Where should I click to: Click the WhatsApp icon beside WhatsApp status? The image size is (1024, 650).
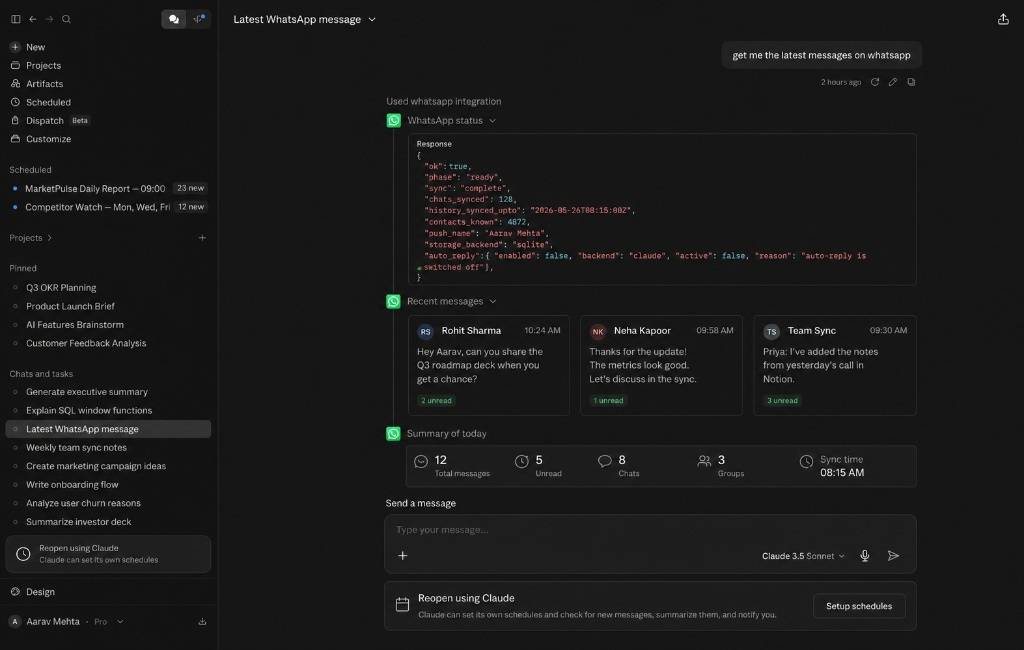coord(394,120)
